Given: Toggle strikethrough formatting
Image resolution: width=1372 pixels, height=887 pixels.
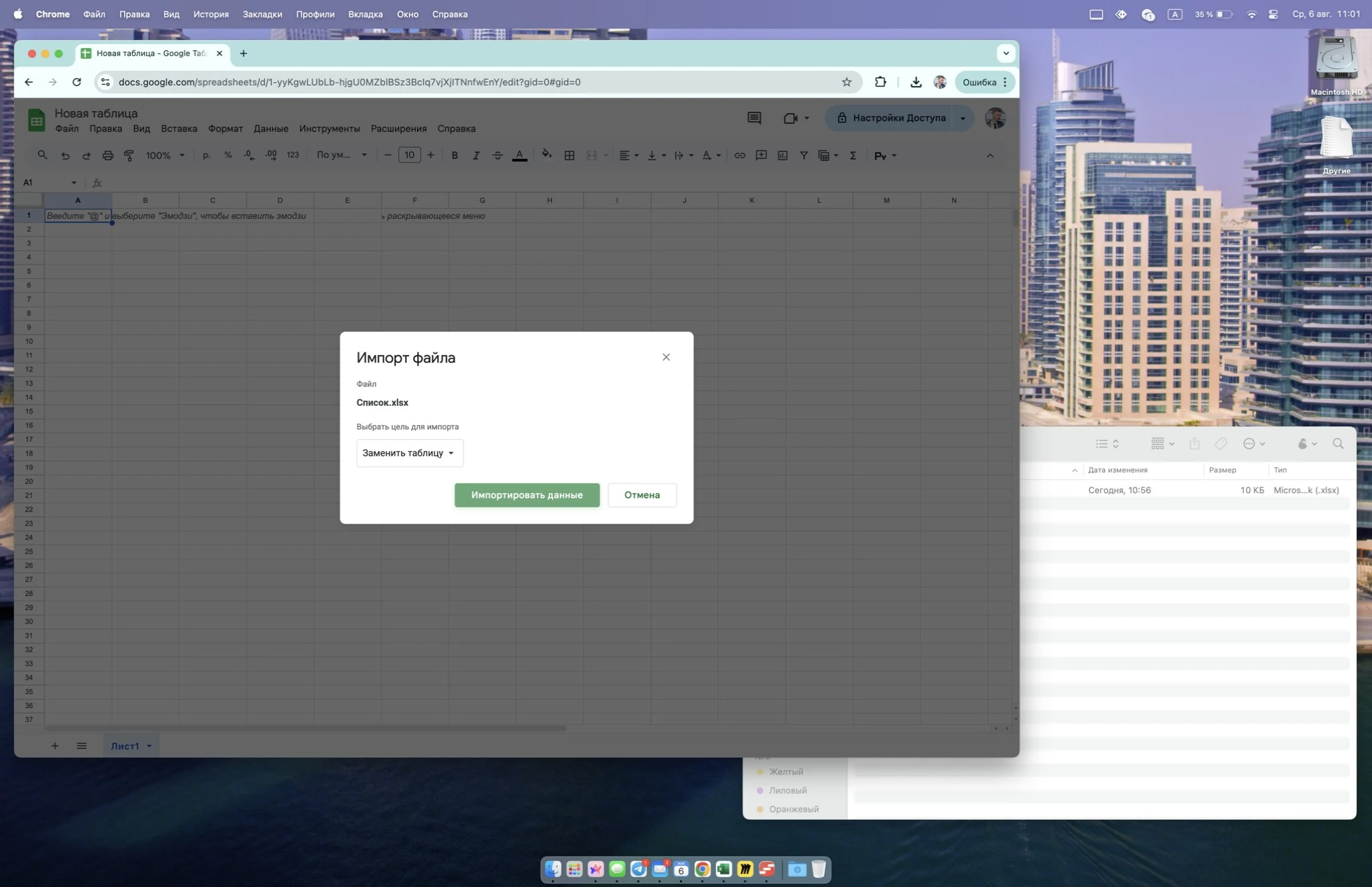Looking at the screenshot, I should click(497, 155).
